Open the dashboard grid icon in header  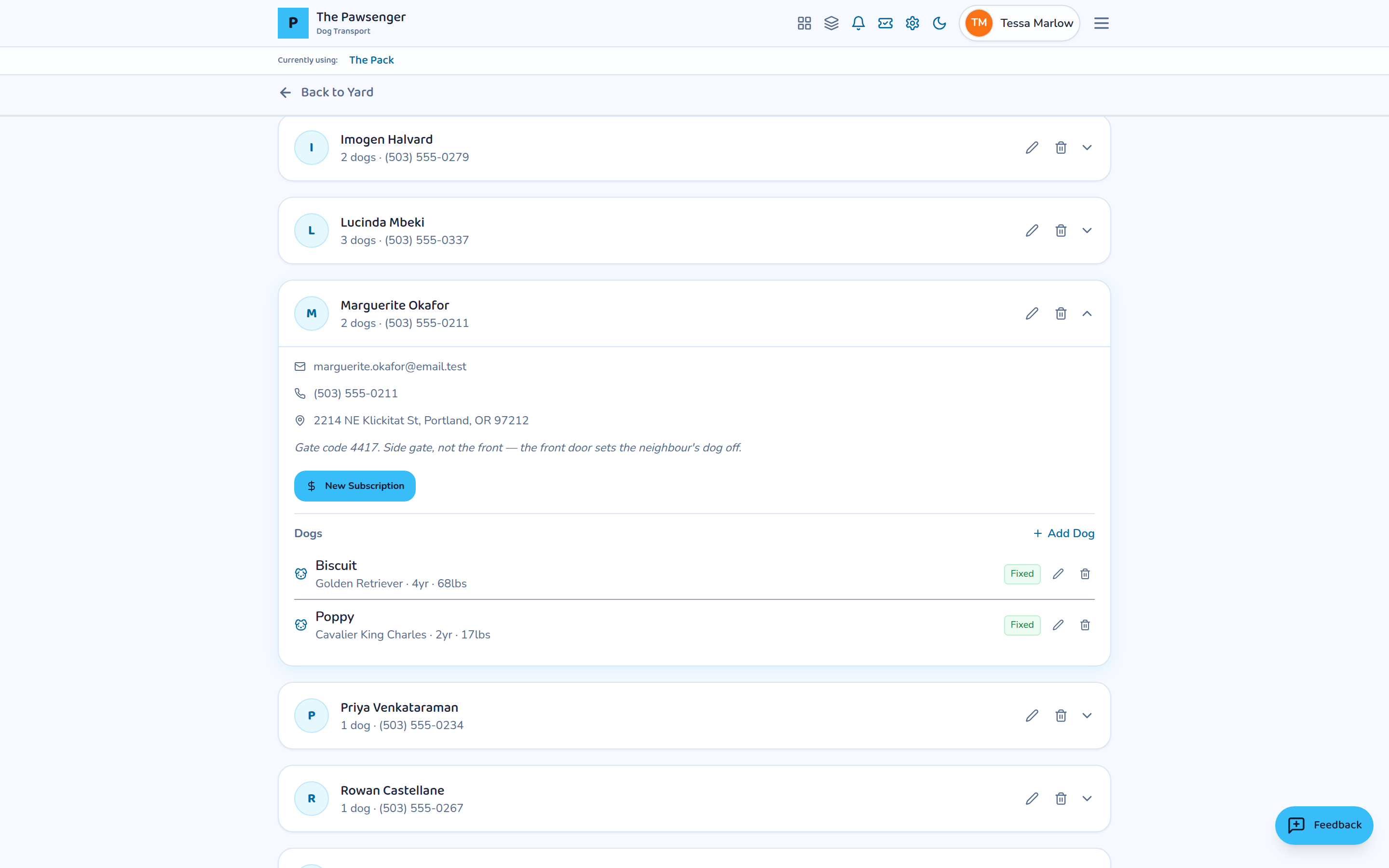(x=804, y=23)
